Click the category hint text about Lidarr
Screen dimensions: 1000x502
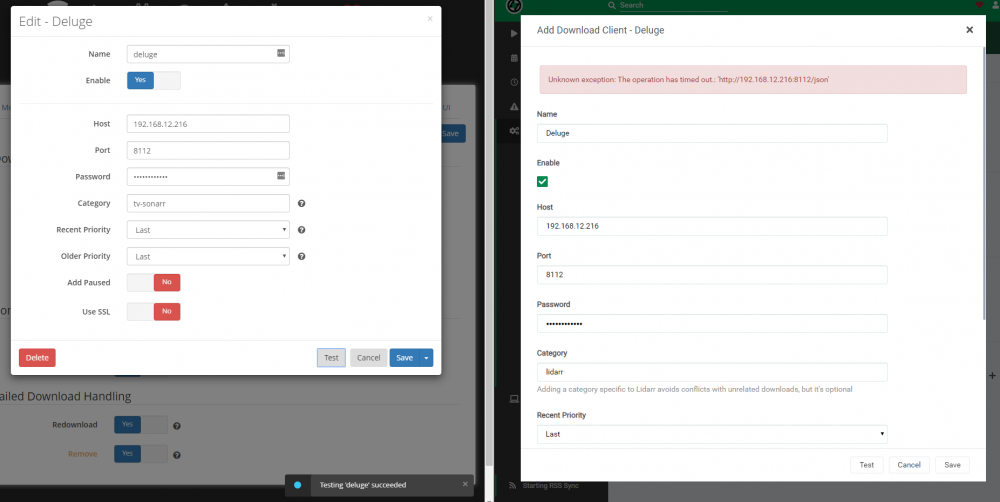(x=695, y=389)
